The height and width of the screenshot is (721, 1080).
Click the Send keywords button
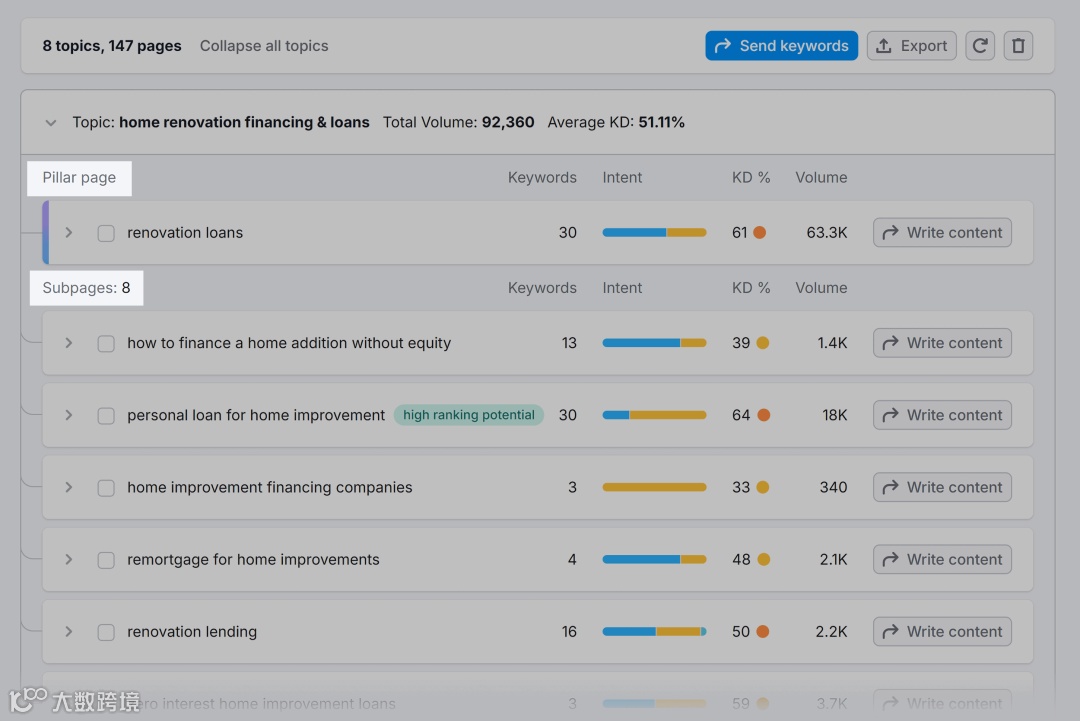click(x=781, y=46)
